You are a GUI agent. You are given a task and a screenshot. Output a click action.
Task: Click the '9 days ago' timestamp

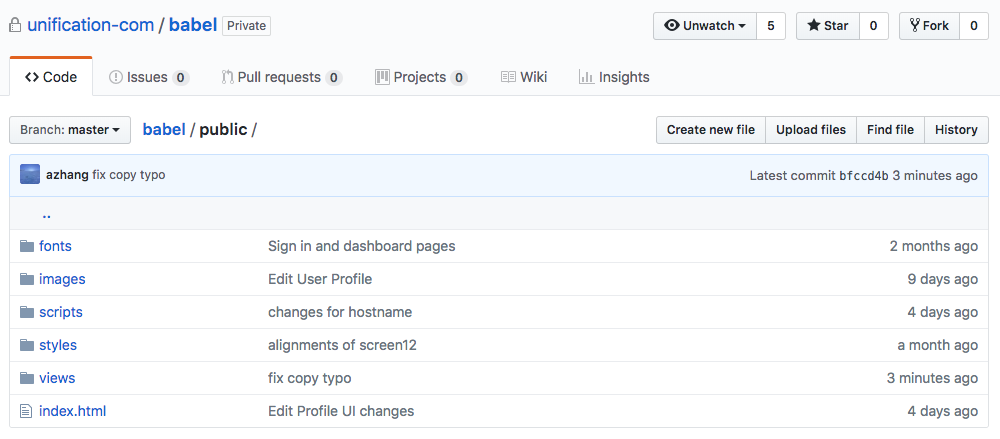943,279
